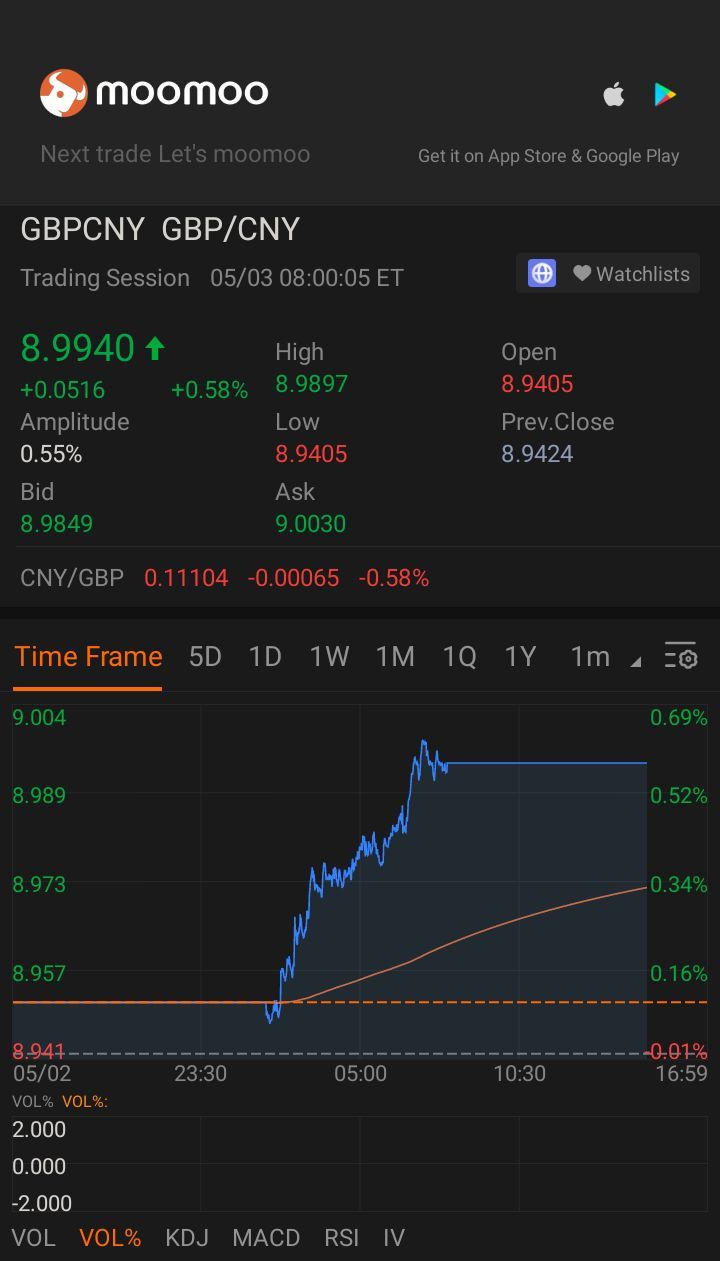The height and width of the screenshot is (1261, 720).
Task: Click the Bid value 8.9849
Action: point(57,523)
